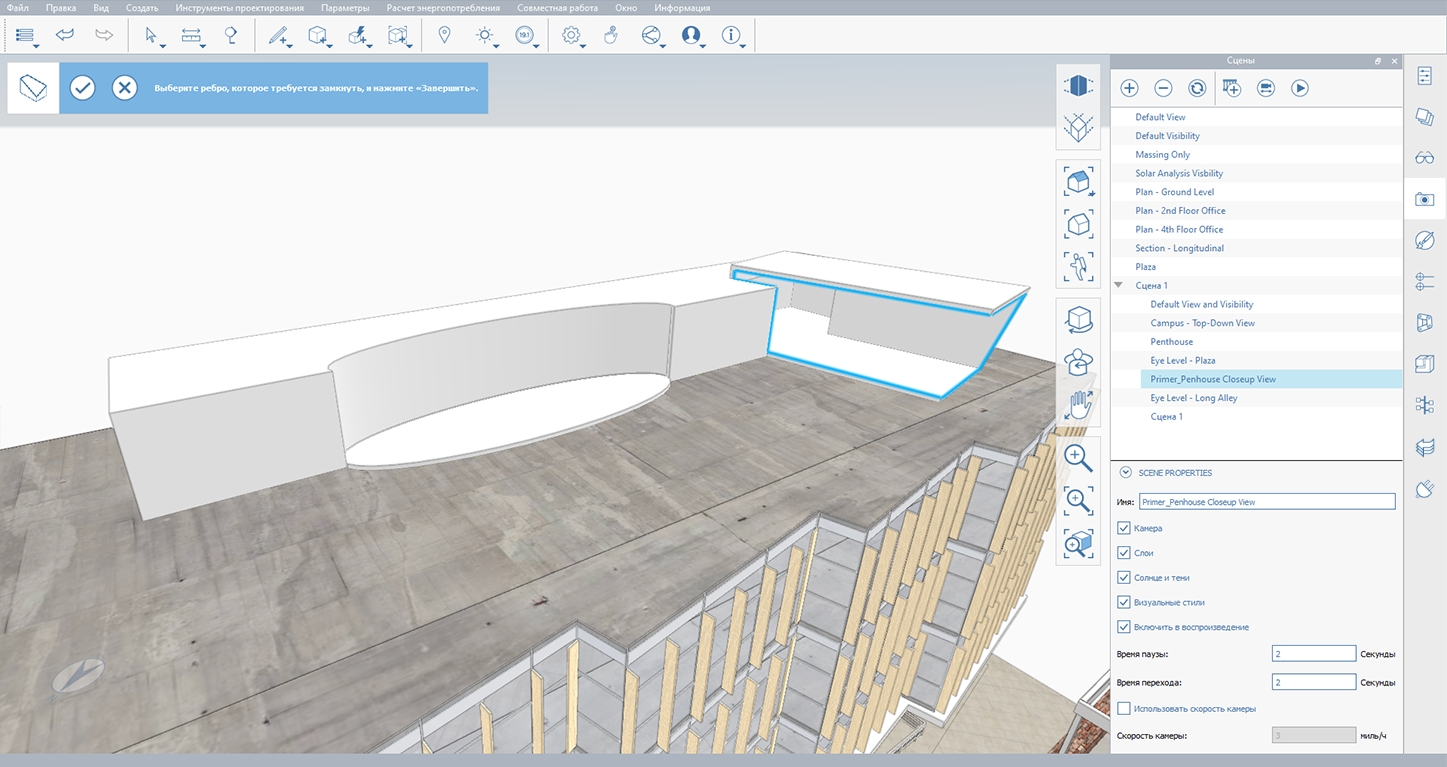The image size is (1447, 767).
Task: Remove the scene with the minus icon
Action: coord(1163,88)
